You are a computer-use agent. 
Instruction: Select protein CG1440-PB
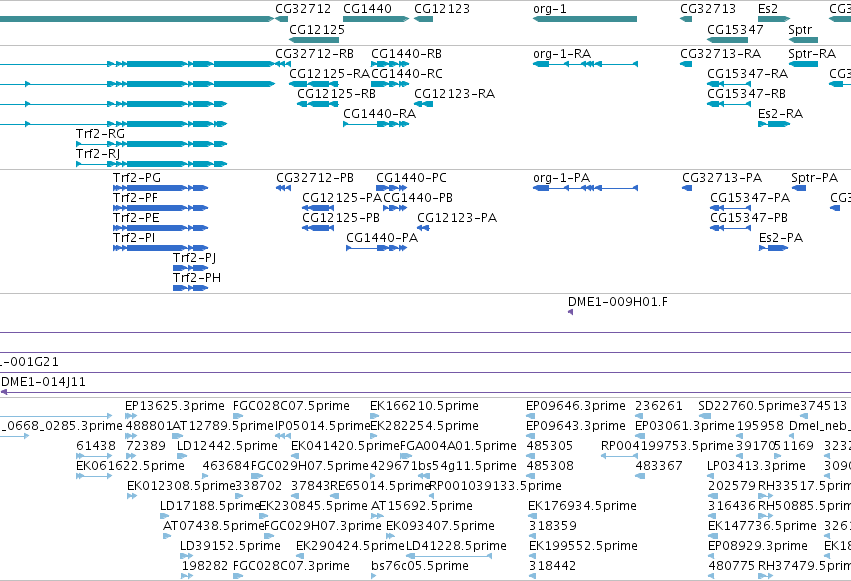[x=418, y=198]
